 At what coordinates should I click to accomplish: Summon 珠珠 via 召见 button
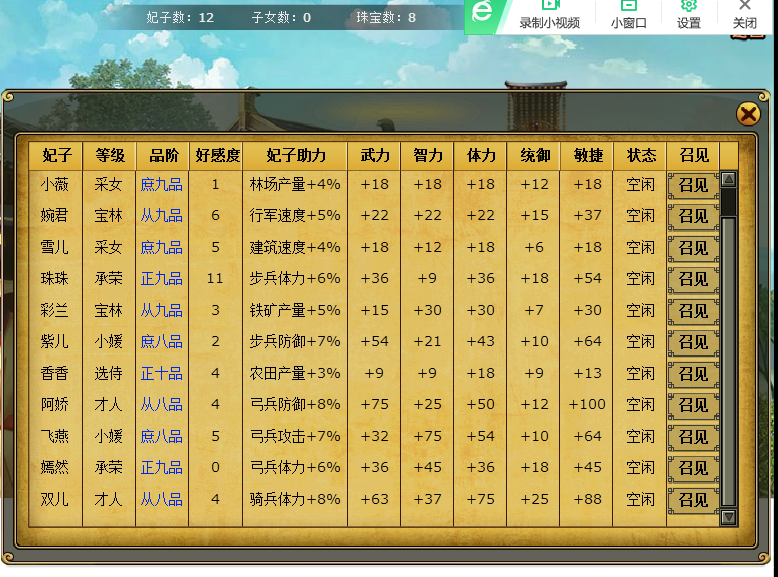pyautogui.click(x=693, y=279)
